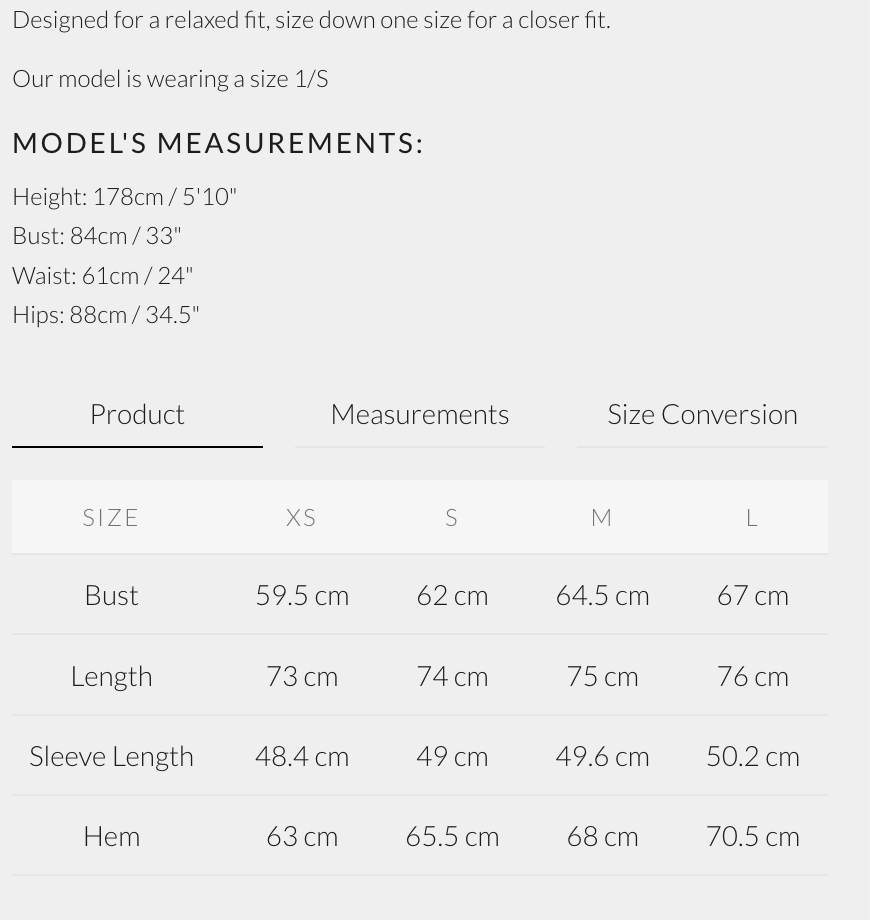Click the 'Our model is wearing' text
This screenshot has height=920, width=870.
[170, 79]
